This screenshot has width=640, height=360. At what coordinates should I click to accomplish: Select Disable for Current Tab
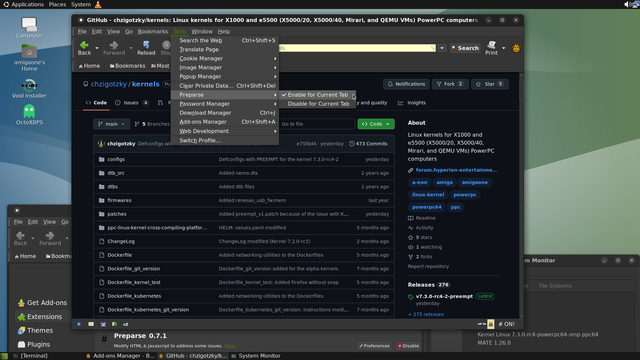[318, 104]
